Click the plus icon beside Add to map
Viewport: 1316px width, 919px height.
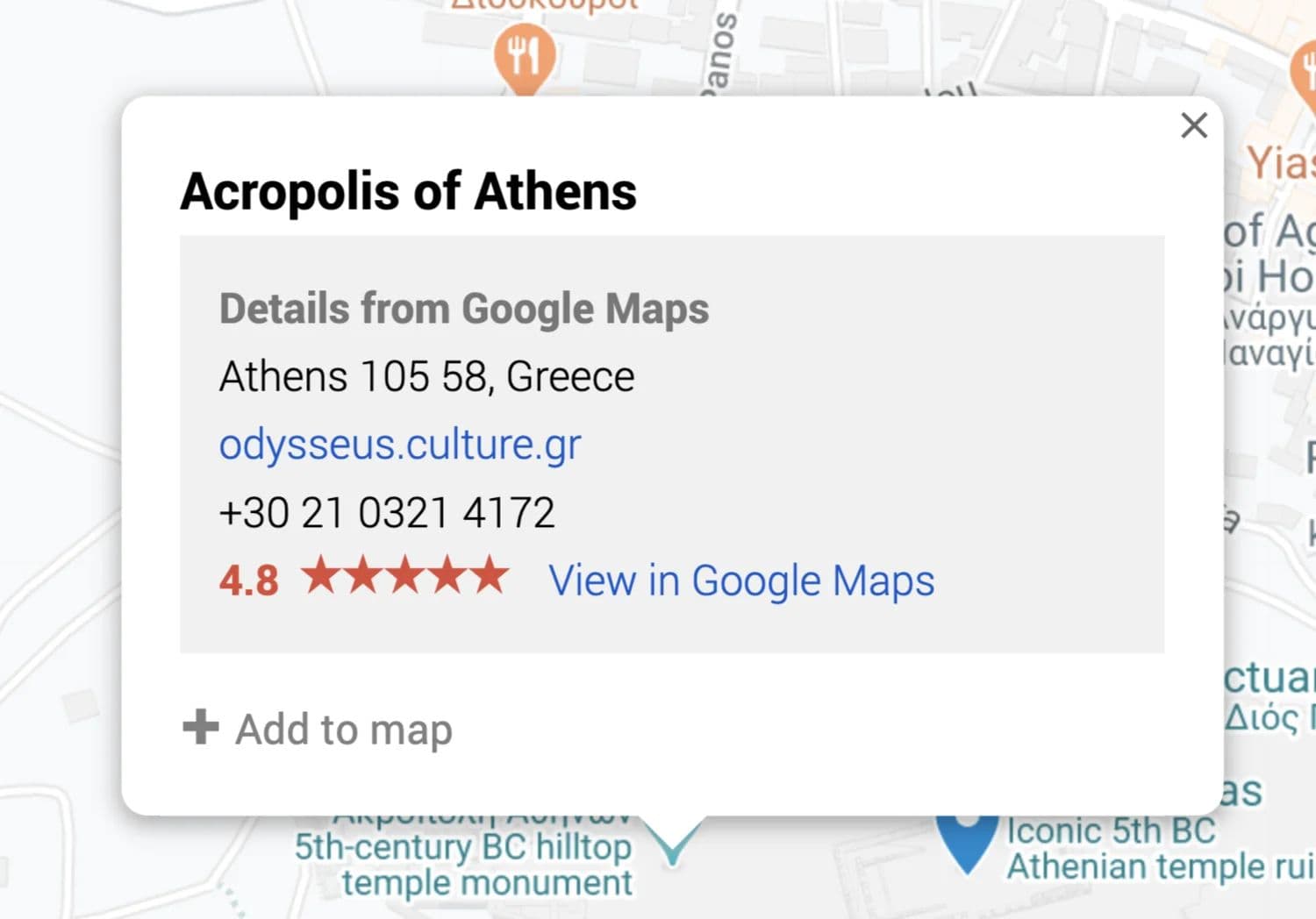coord(201,727)
